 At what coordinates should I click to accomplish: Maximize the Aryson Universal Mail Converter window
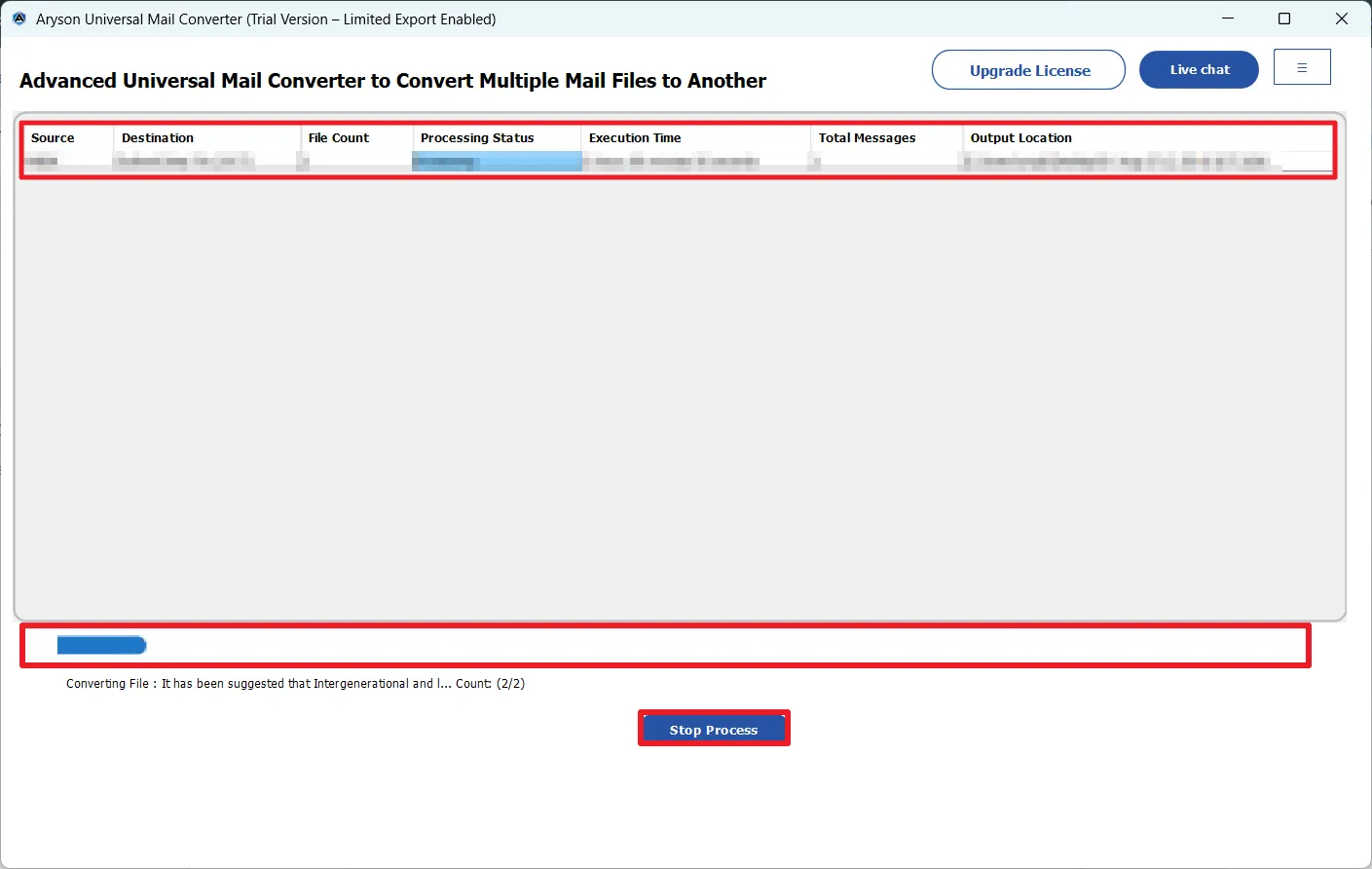(x=1284, y=19)
